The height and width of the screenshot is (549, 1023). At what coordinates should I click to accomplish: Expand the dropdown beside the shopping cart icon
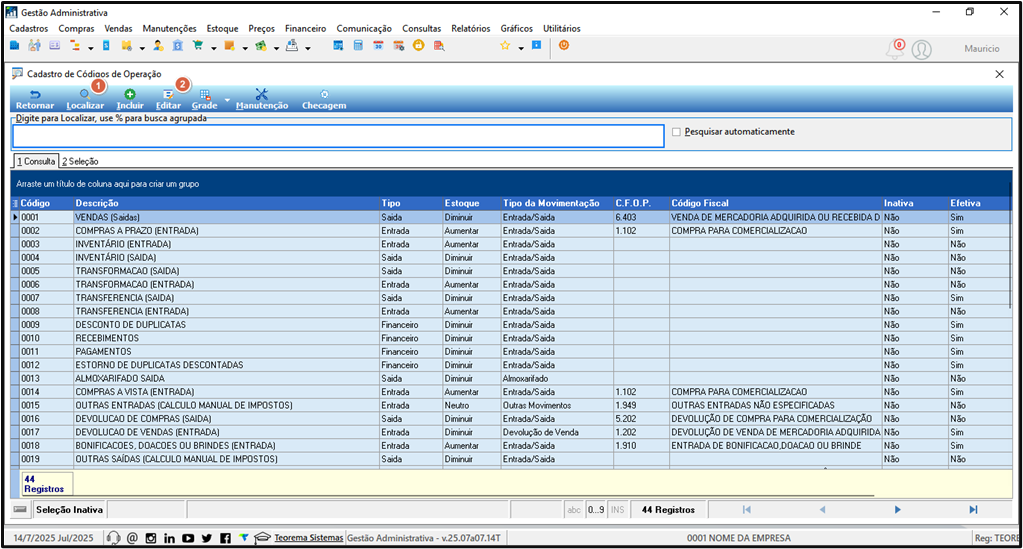tap(213, 48)
